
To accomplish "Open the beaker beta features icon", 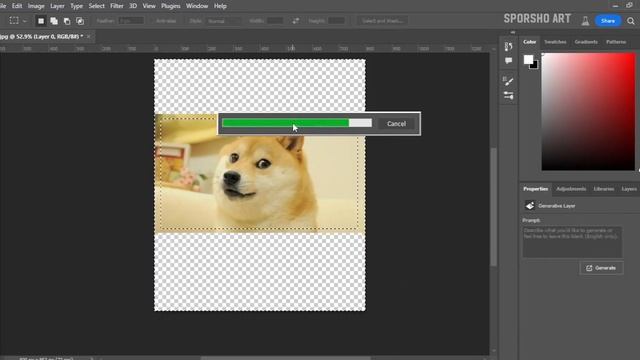I will pyautogui.click(x=585, y=21).
